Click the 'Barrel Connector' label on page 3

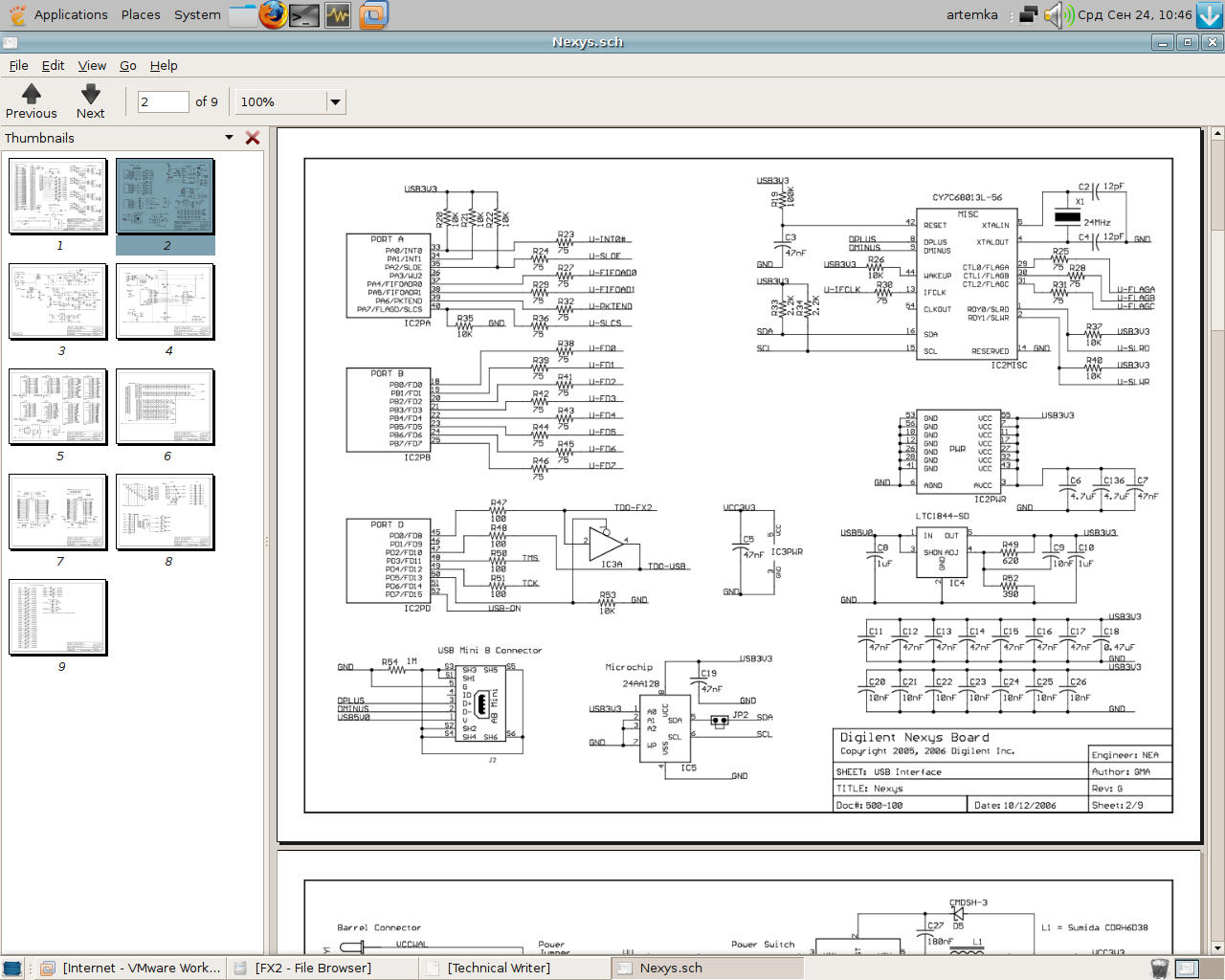click(379, 927)
